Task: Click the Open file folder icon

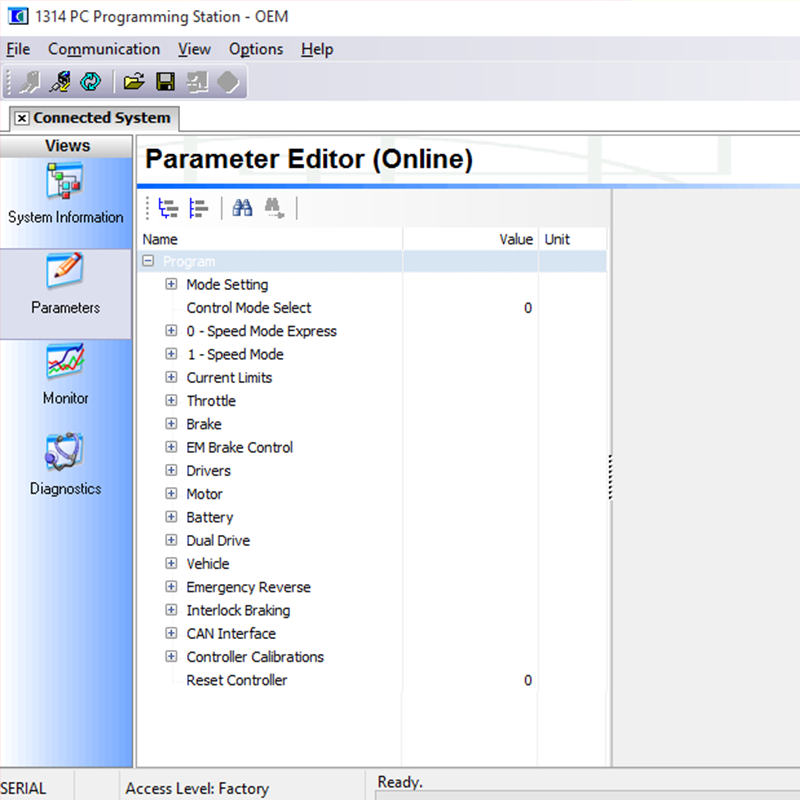Action: tap(134, 82)
